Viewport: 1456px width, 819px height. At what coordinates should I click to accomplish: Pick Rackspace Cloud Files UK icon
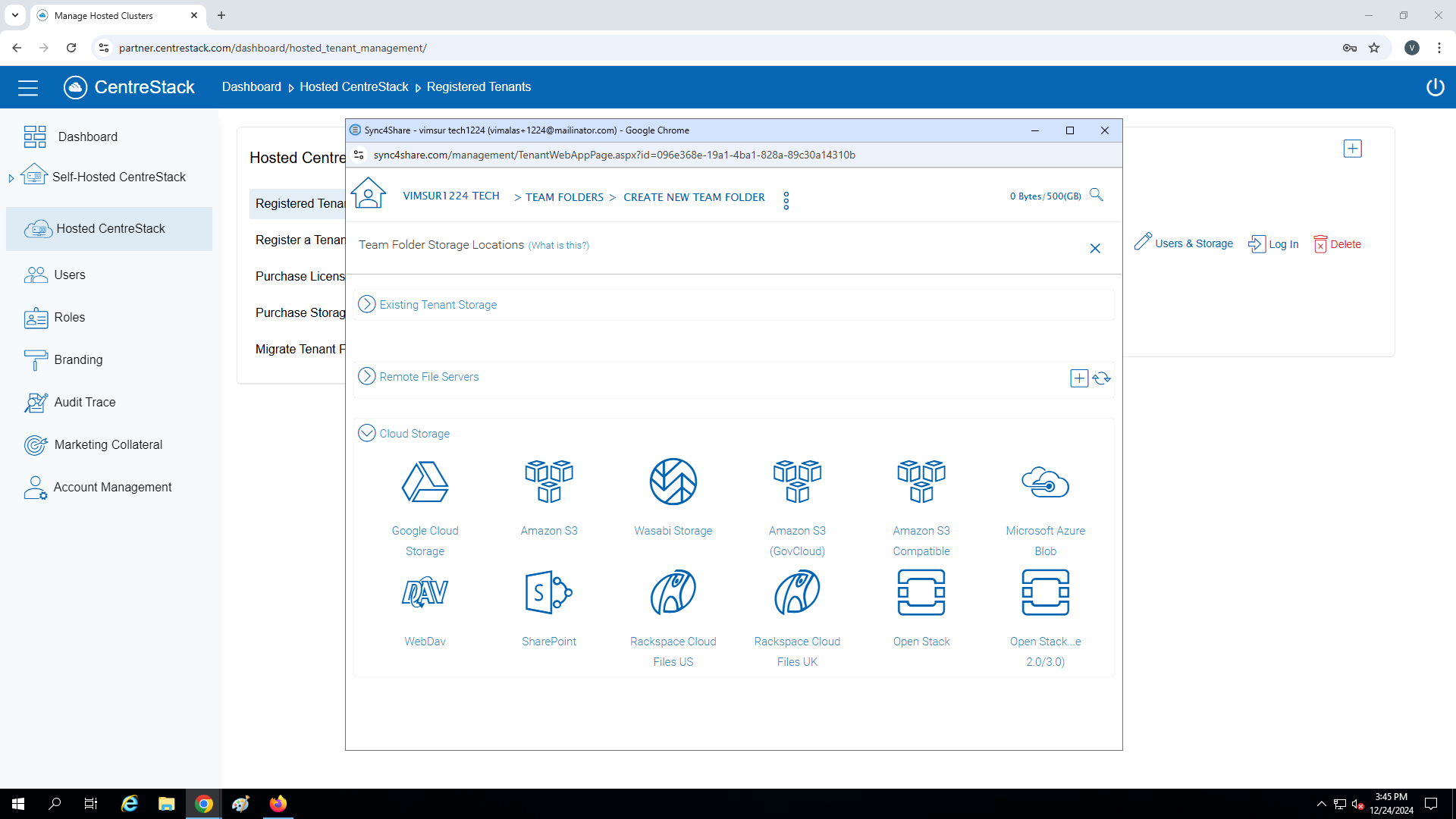pos(797,592)
